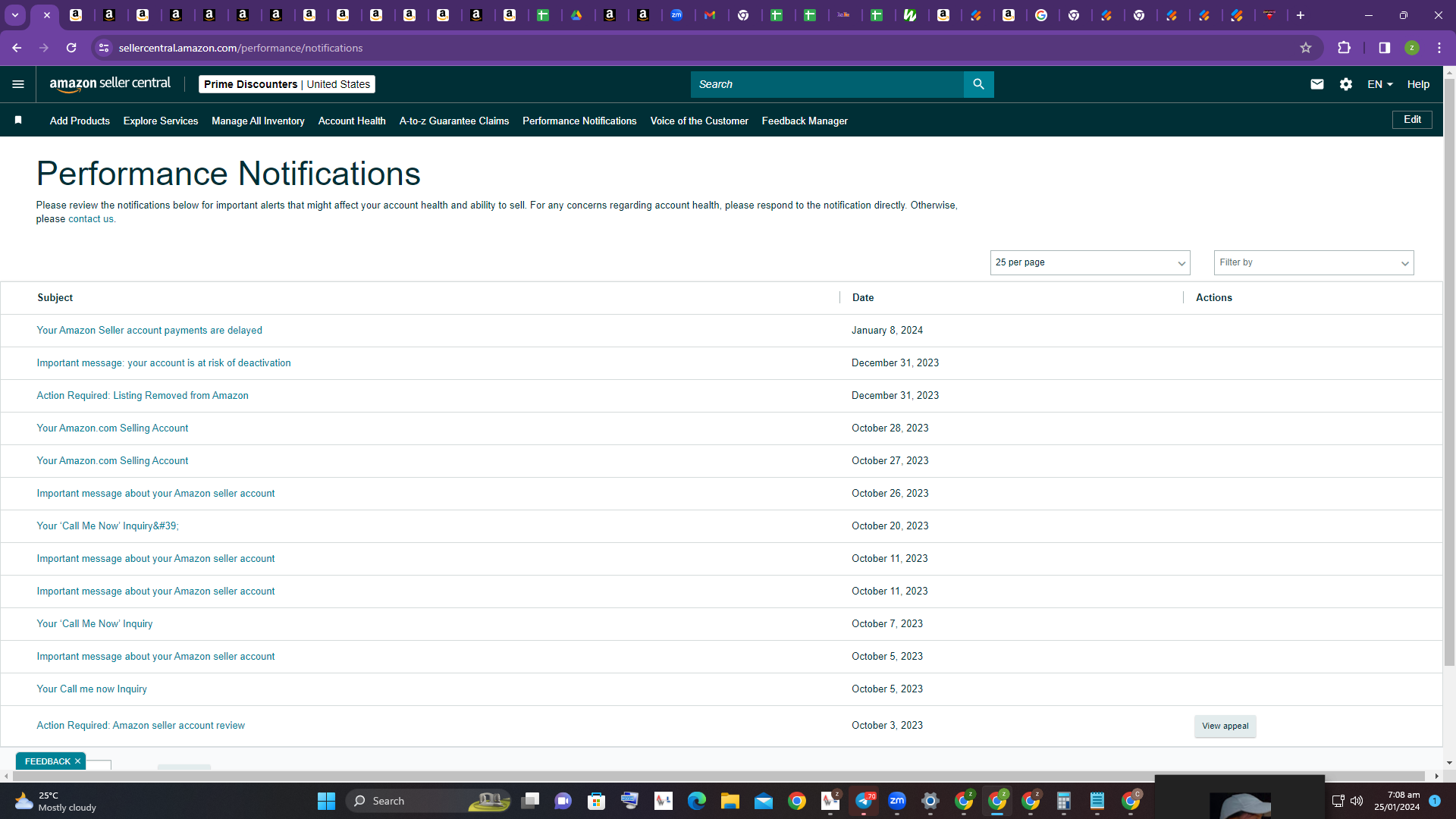Screen dimensions: 1456x819
Task: Open 'Action Required: Listing Removed from Amazon'
Action: (x=143, y=396)
